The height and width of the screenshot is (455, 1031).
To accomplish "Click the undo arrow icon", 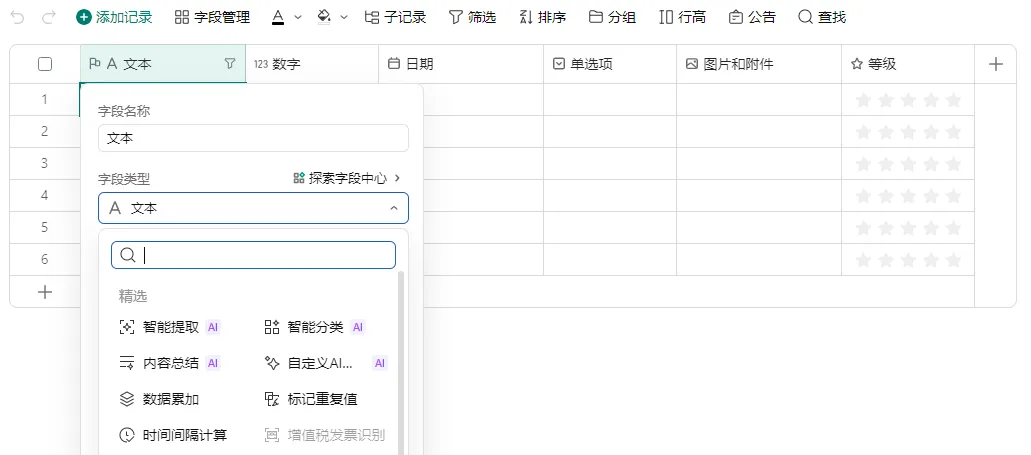I will click(18, 18).
